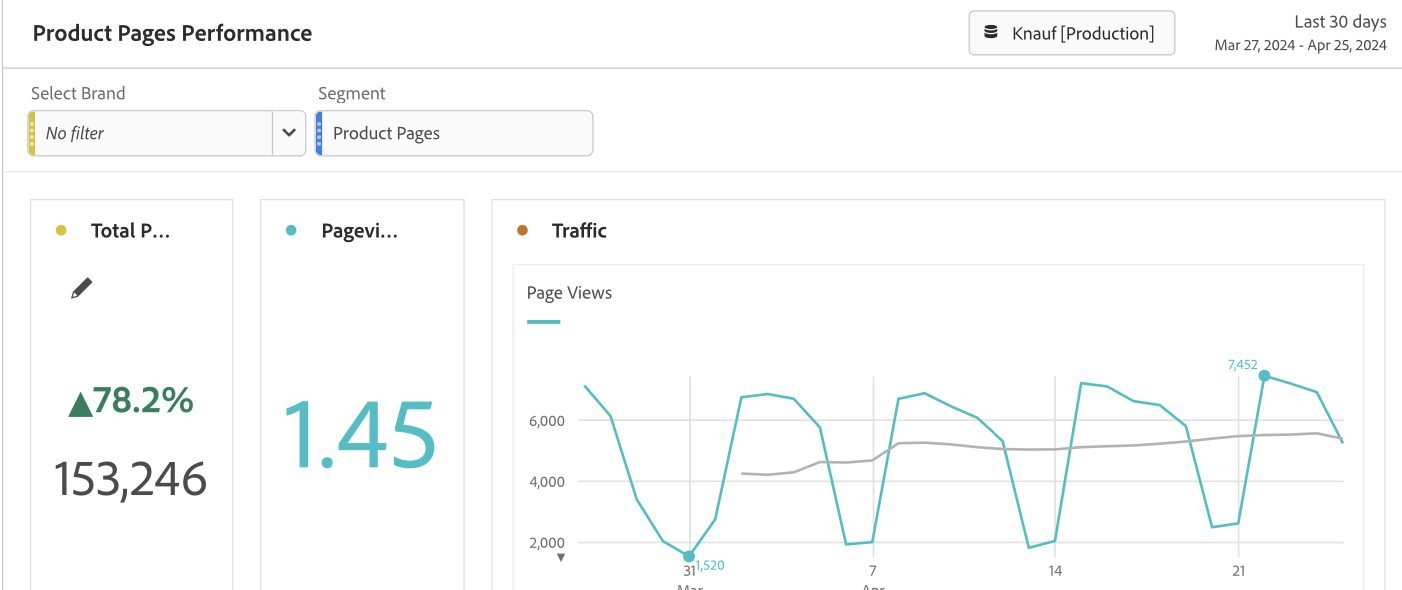Click the database icon beside Knauf [Production]

[991, 33]
